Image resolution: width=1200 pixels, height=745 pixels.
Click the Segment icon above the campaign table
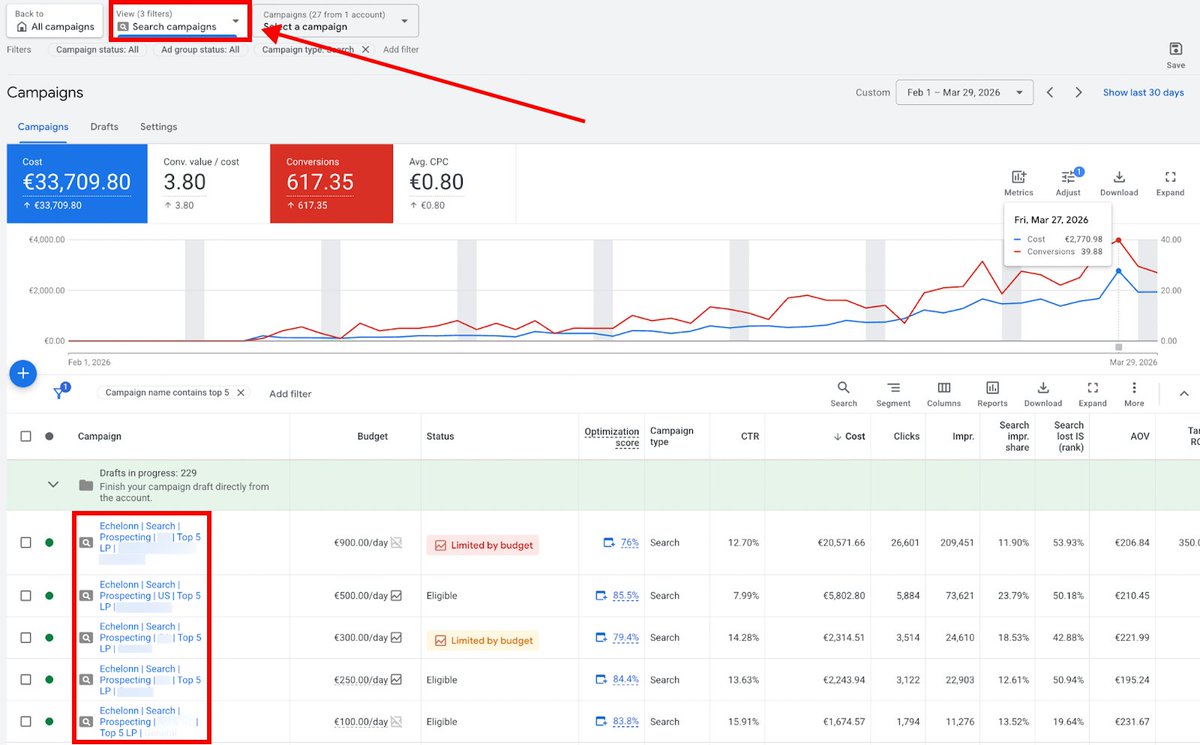(x=893, y=390)
